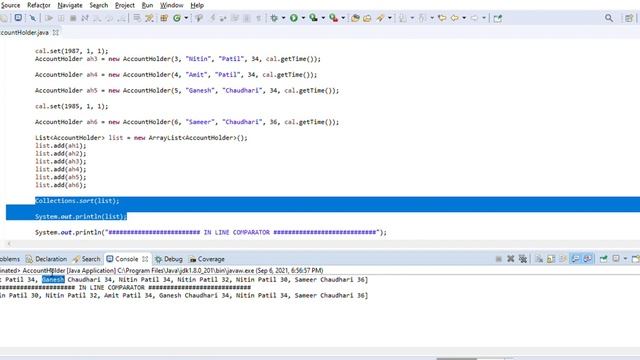Open the Window menu
Viewport: 640px width, 360px height.
click(x=172, y=5)
